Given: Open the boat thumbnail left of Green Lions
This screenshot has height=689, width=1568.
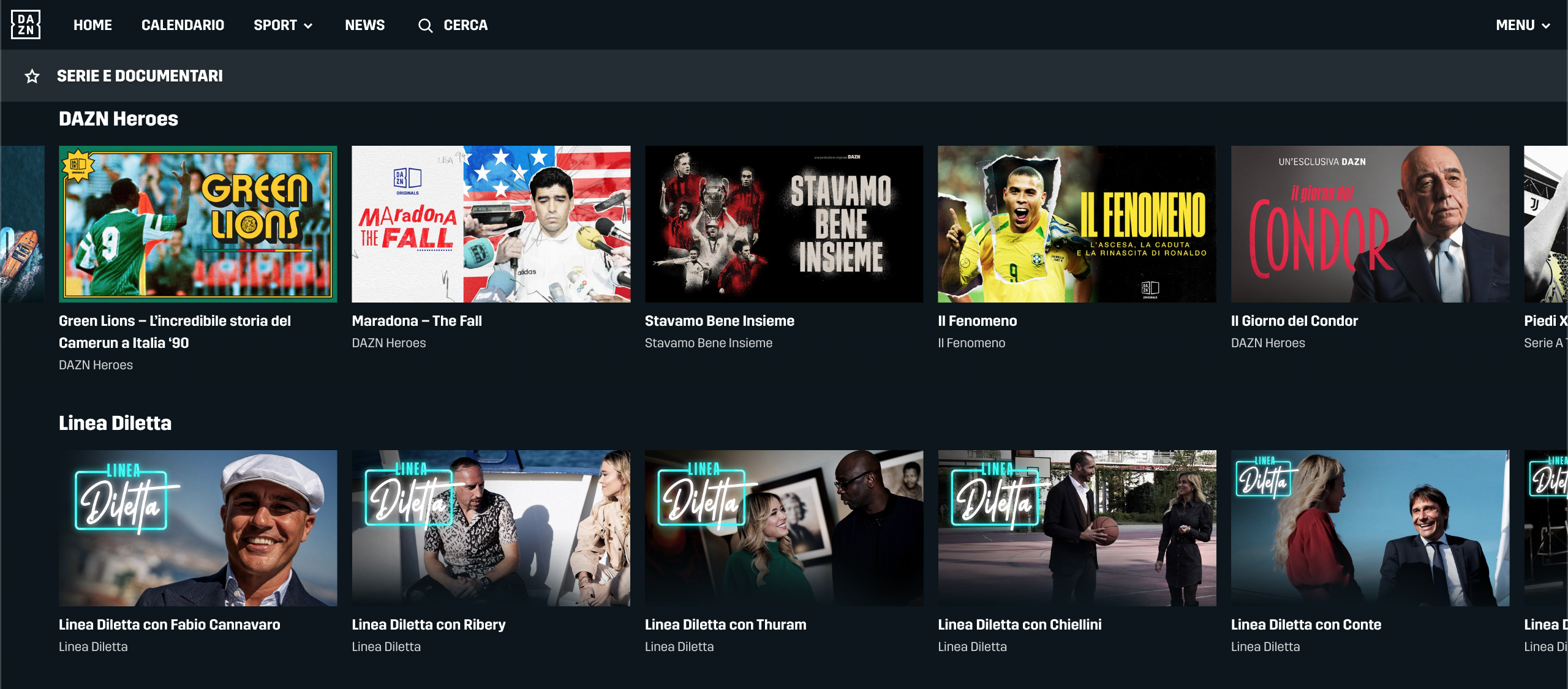Looking at the screenshot, I should click(22, 224).
